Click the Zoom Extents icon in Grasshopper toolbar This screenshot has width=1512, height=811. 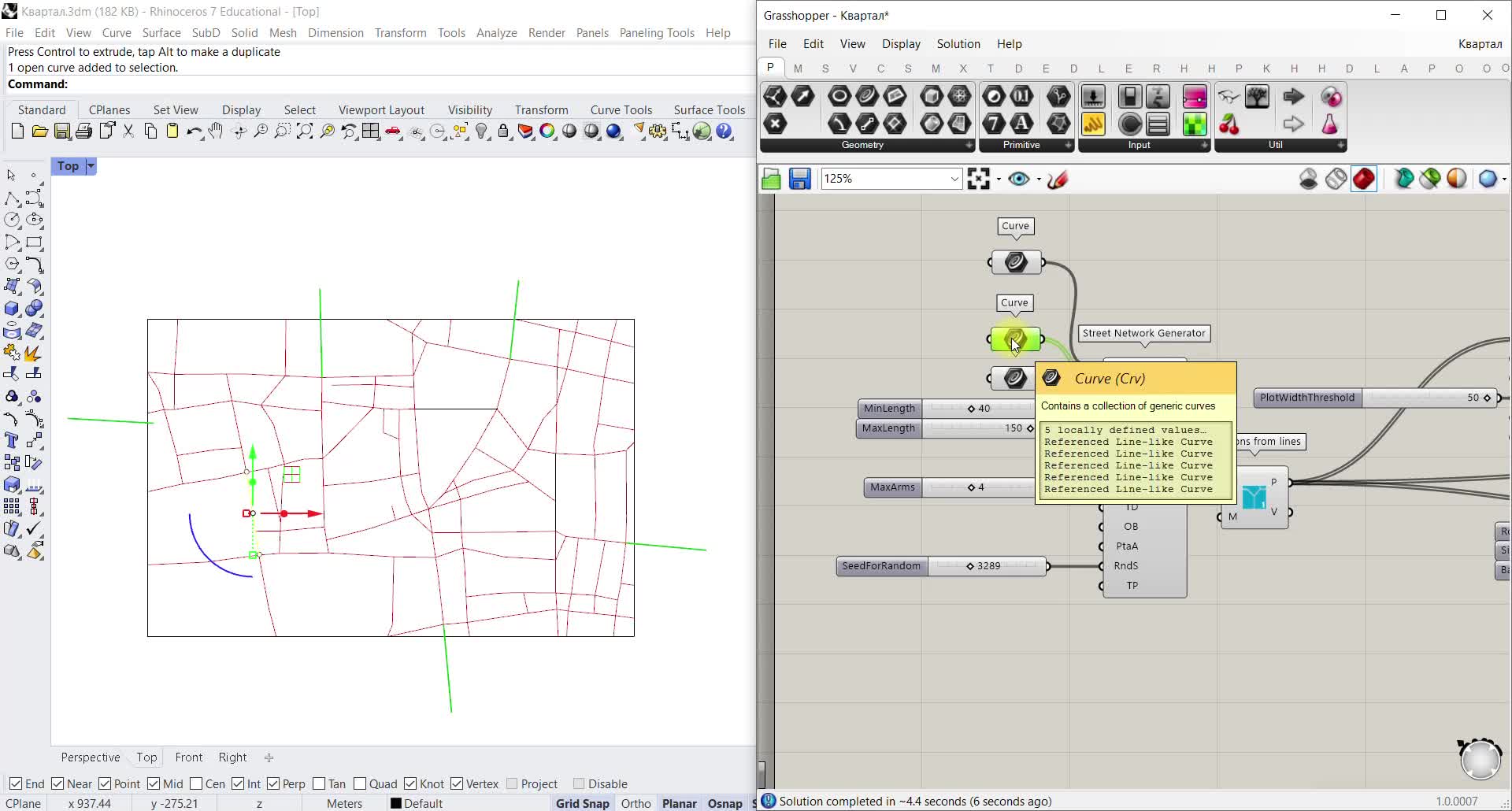978,179
